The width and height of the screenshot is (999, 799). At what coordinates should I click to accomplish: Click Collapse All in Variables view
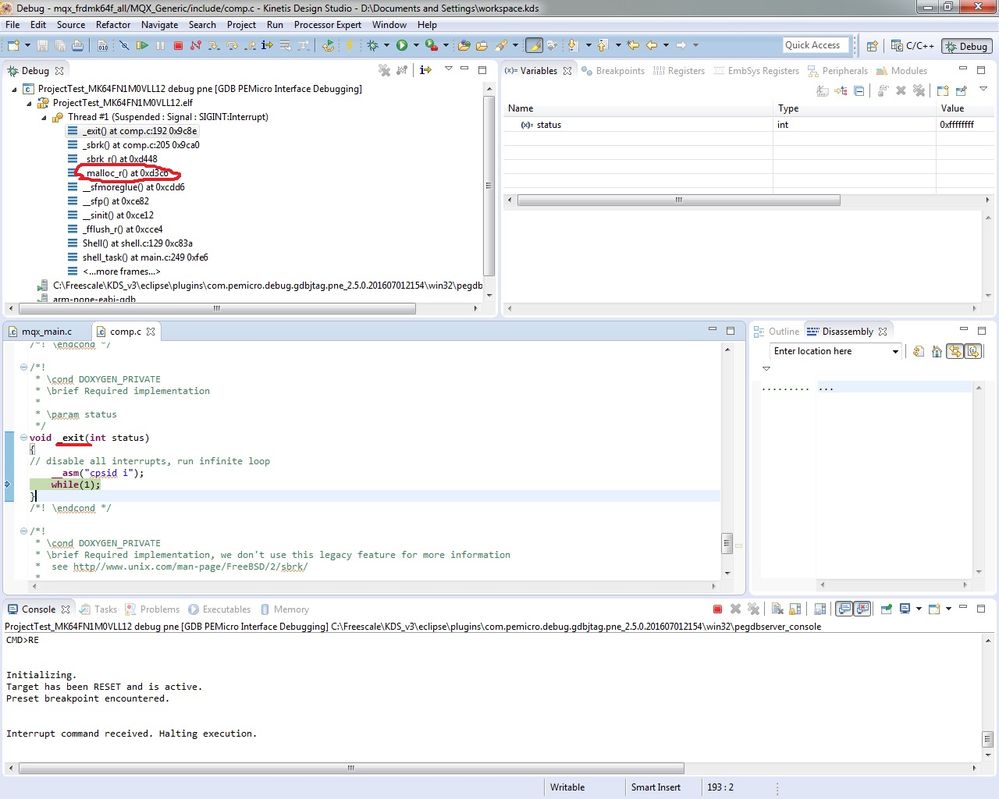[x=859, y=91]
